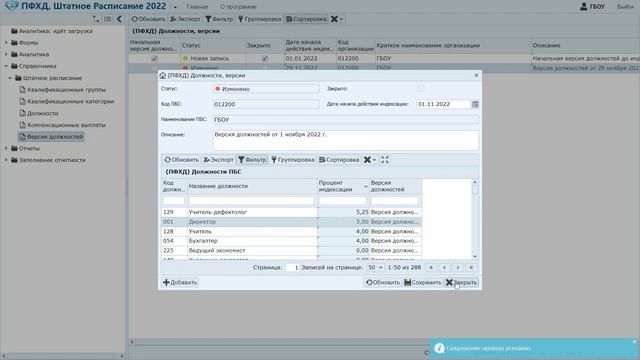Click the list view icon in the sidebar header
This screenshot has width=640, height=360.
tap(107, 19)
